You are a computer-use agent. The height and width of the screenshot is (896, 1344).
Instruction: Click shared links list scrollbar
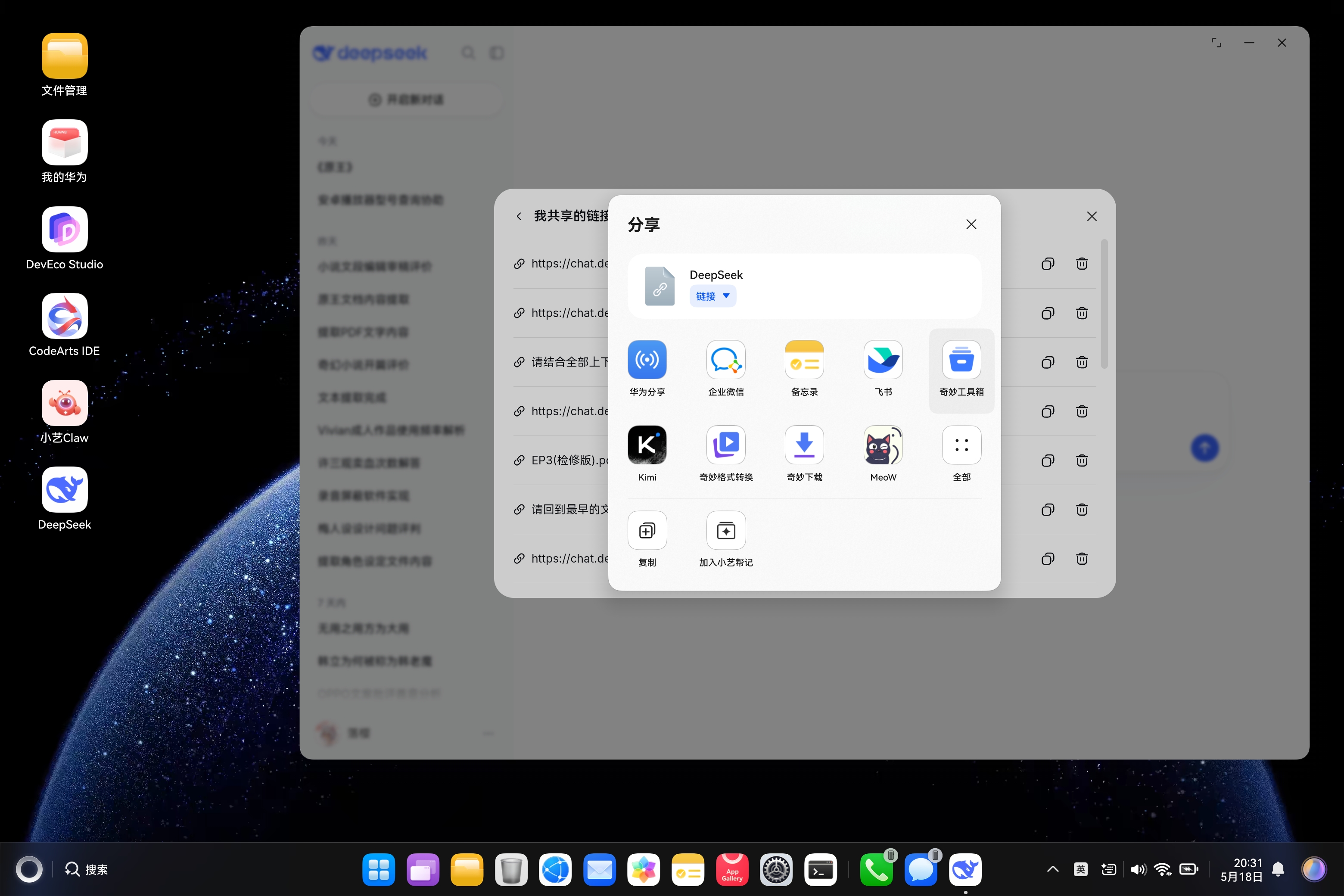[x=1104, y=304]
